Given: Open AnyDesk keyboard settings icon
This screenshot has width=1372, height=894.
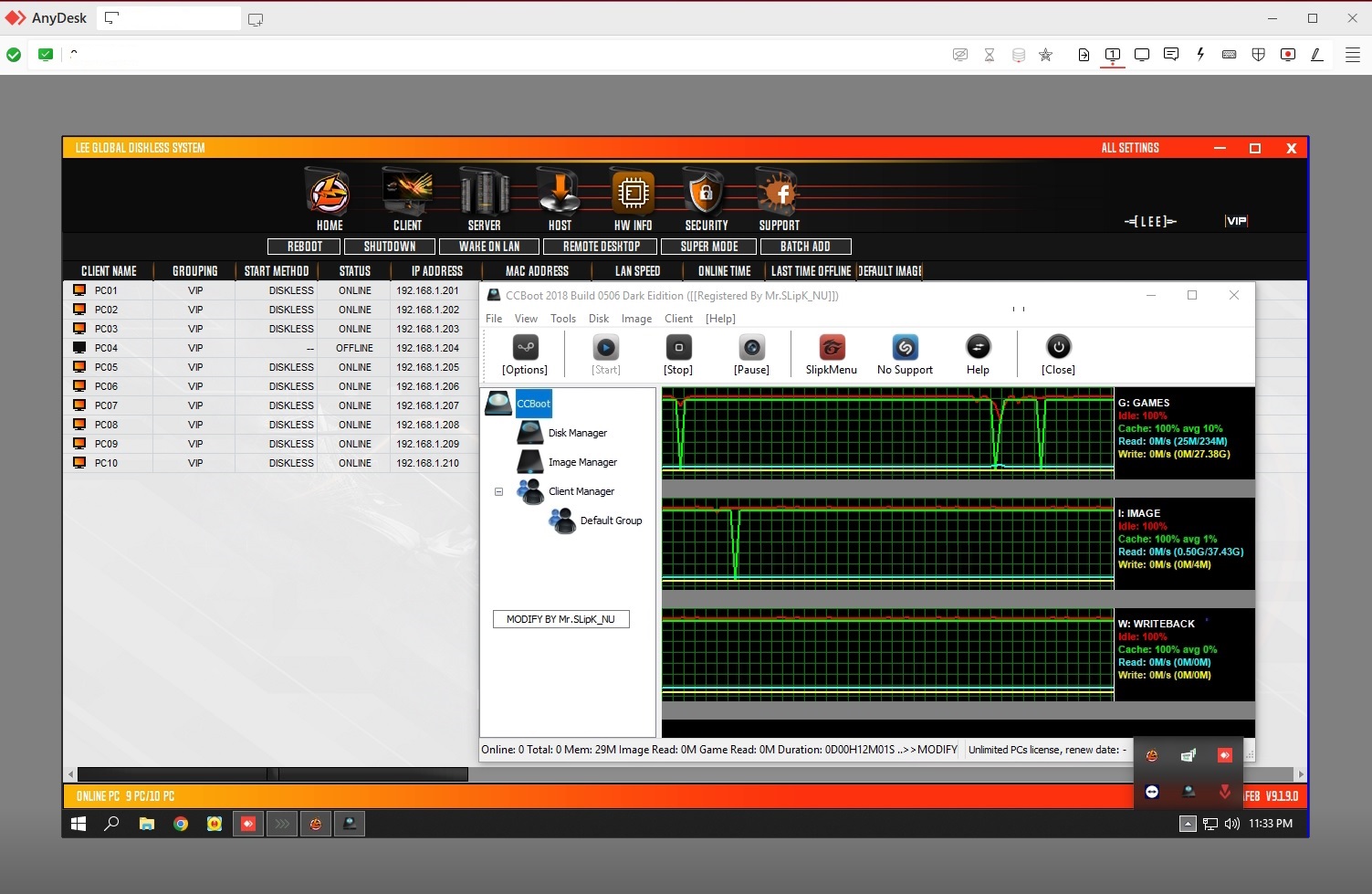Looking at the screenshot, I should pos(1230,55).
